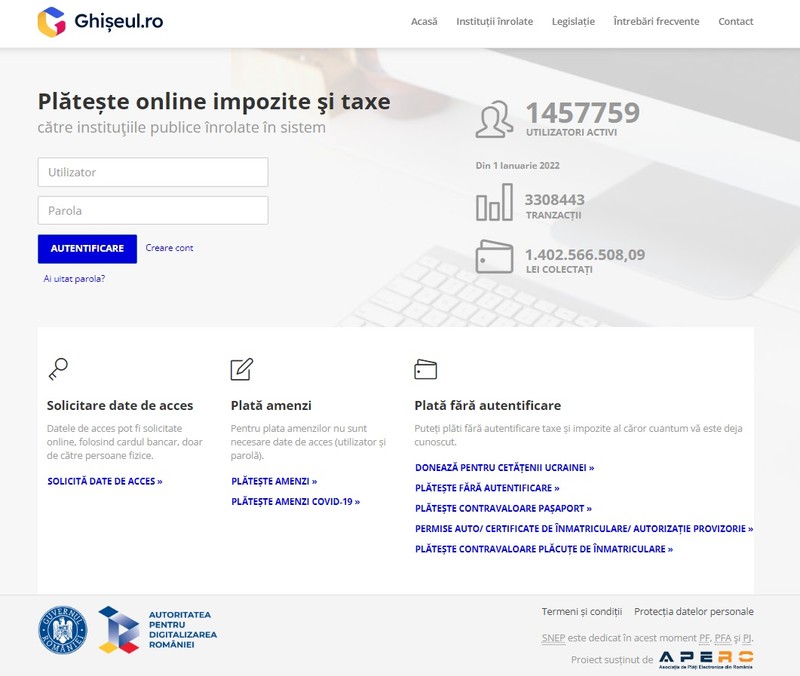Click the 3308443 transactions figure
The image size is (800, 676).
pyautogui.click(x=555, y=199)
